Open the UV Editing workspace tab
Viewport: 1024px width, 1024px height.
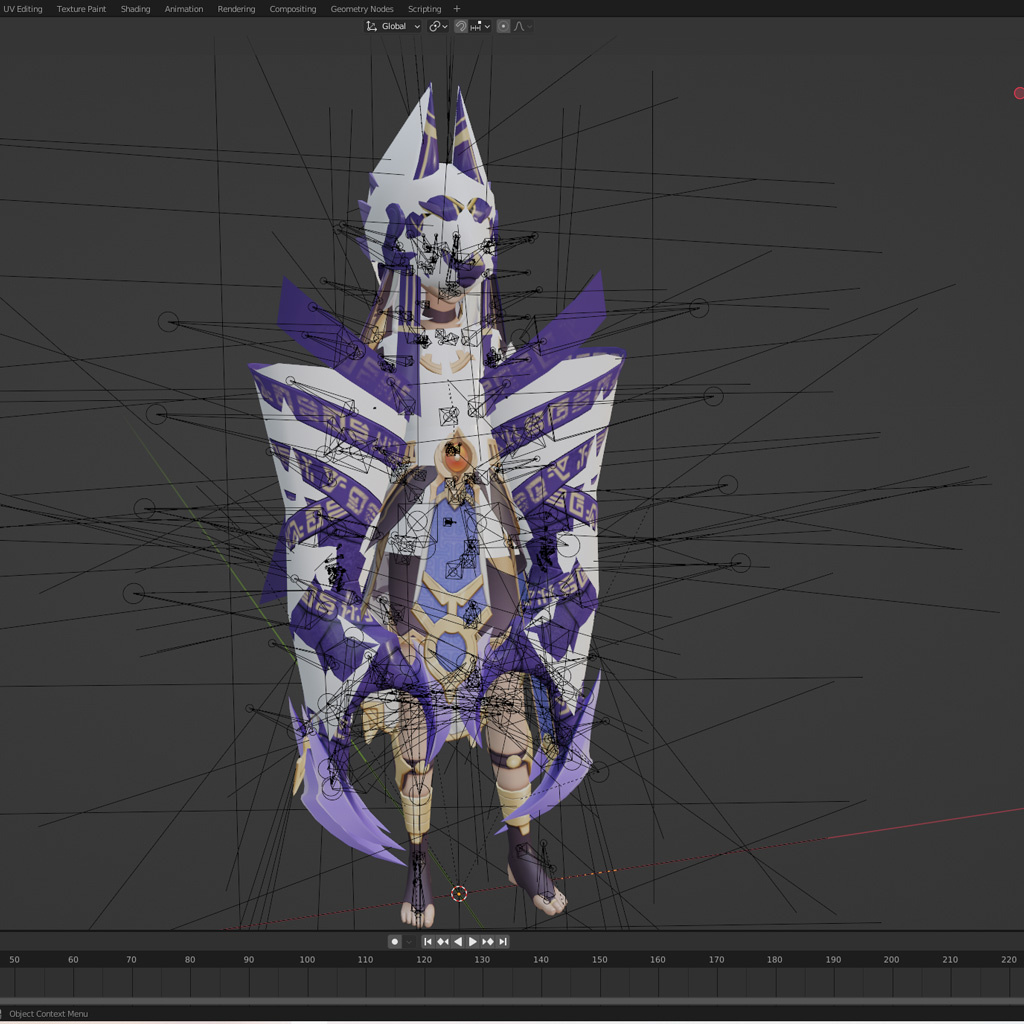click(22, 8)
